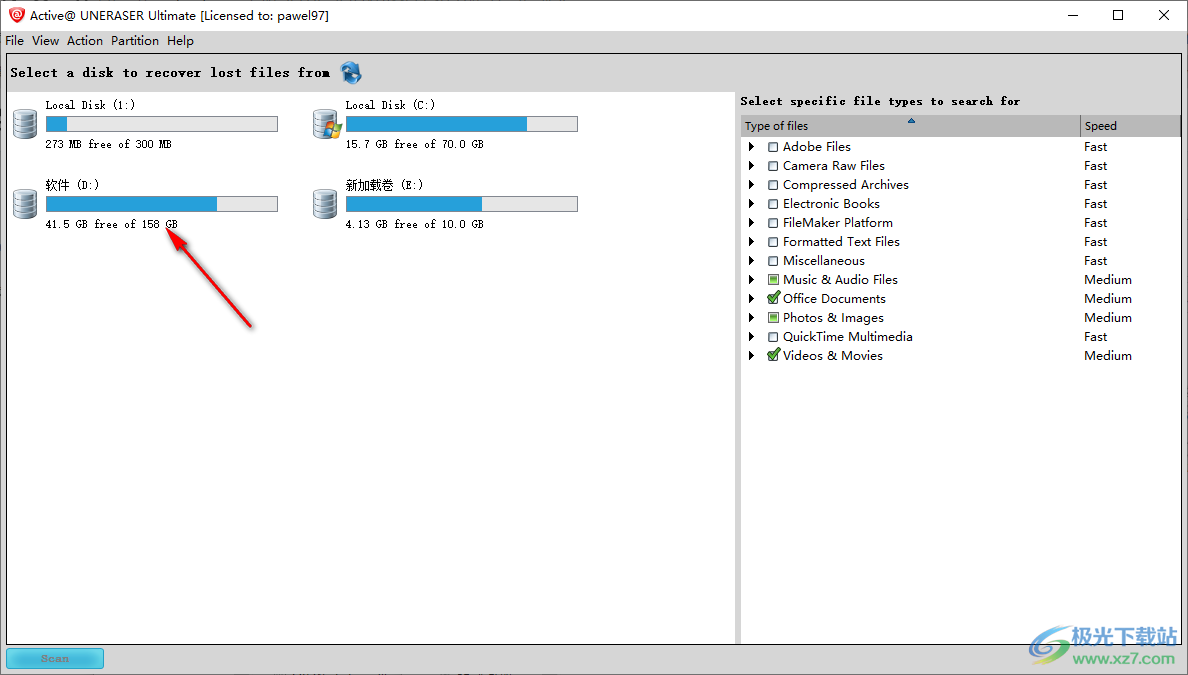Tick the Formatted Text Files checkbox
The height and width of the screenshot is (675, 1188).
coord(773,242)
